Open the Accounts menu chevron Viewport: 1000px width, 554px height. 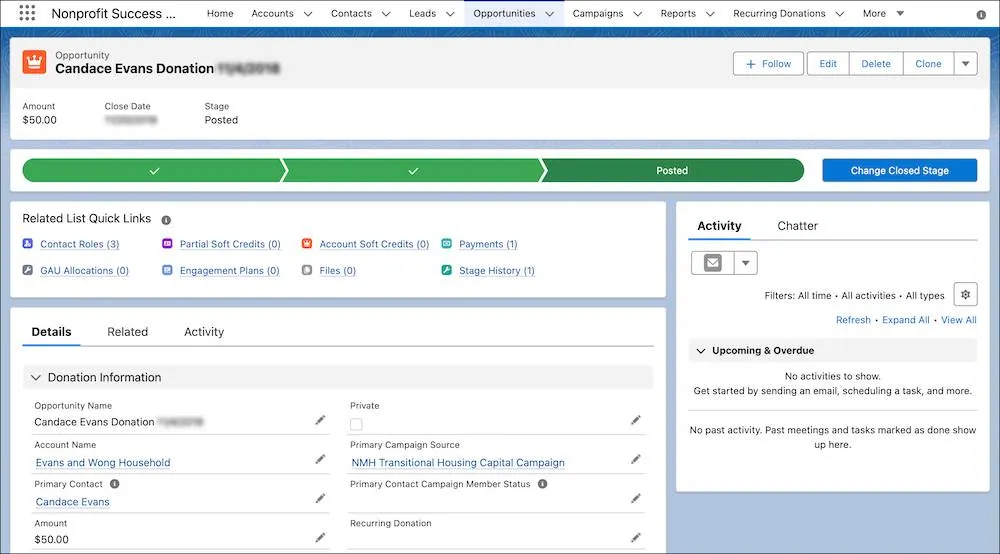click(308, 13)
